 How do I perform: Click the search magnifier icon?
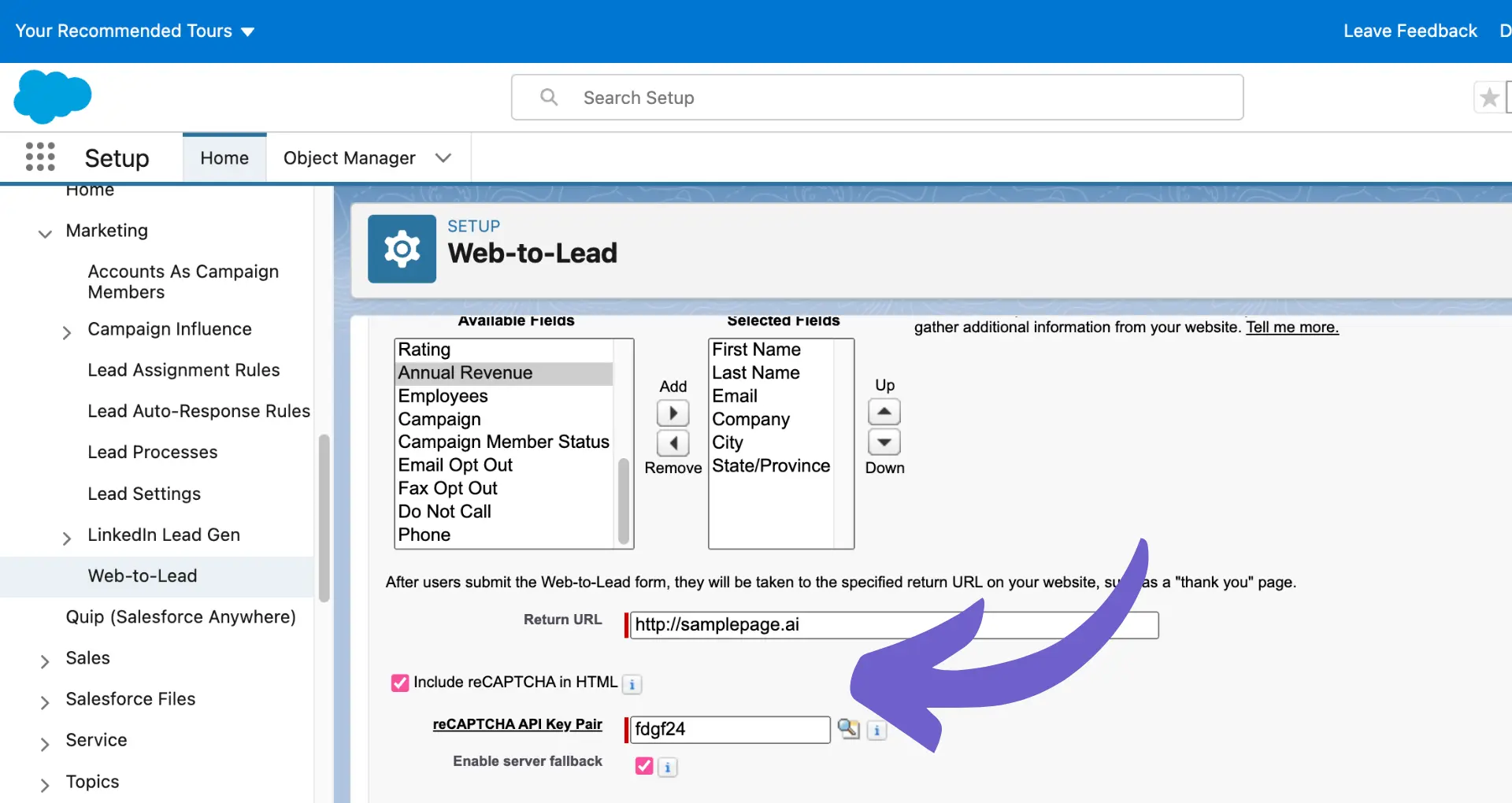click(549, 97)
